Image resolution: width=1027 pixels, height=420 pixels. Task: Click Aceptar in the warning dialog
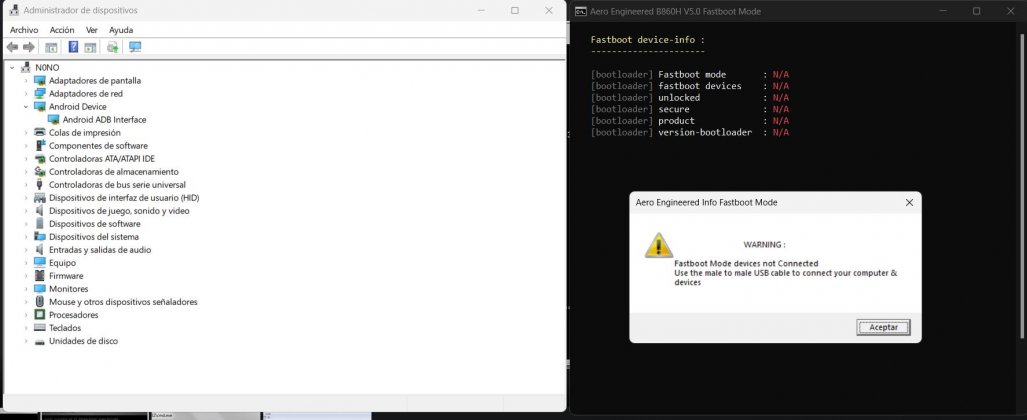pos(883,327)
